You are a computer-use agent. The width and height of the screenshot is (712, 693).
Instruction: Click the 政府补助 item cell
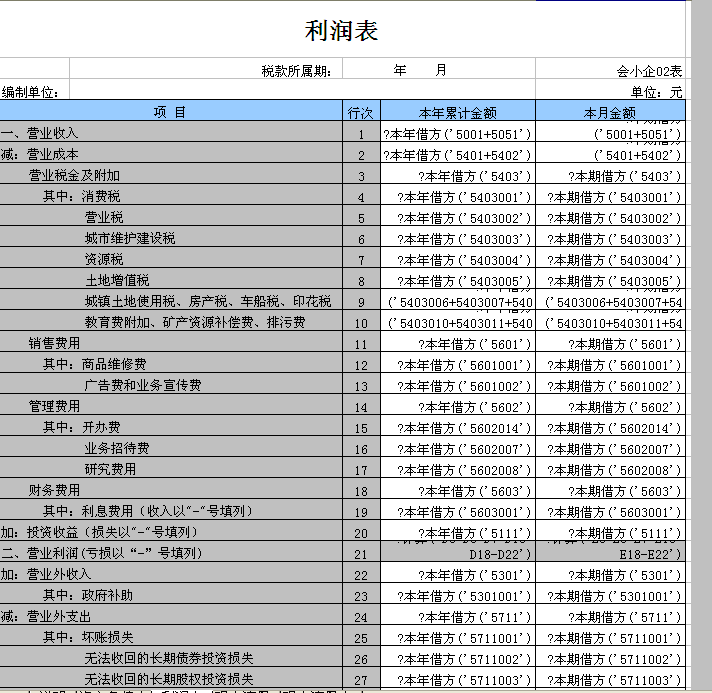coord(109,595)
